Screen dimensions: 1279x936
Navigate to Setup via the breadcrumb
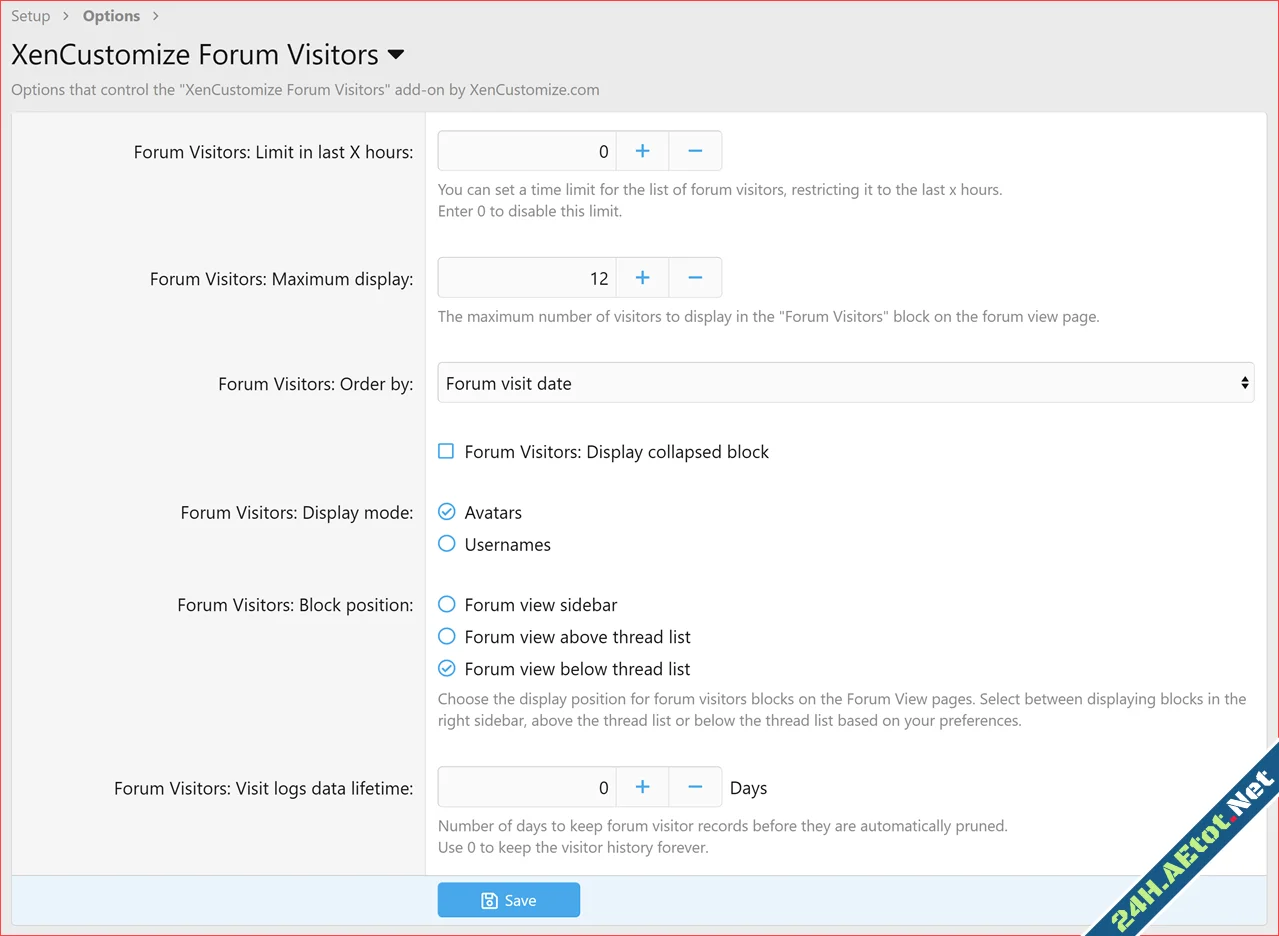[x=30, y=15]
